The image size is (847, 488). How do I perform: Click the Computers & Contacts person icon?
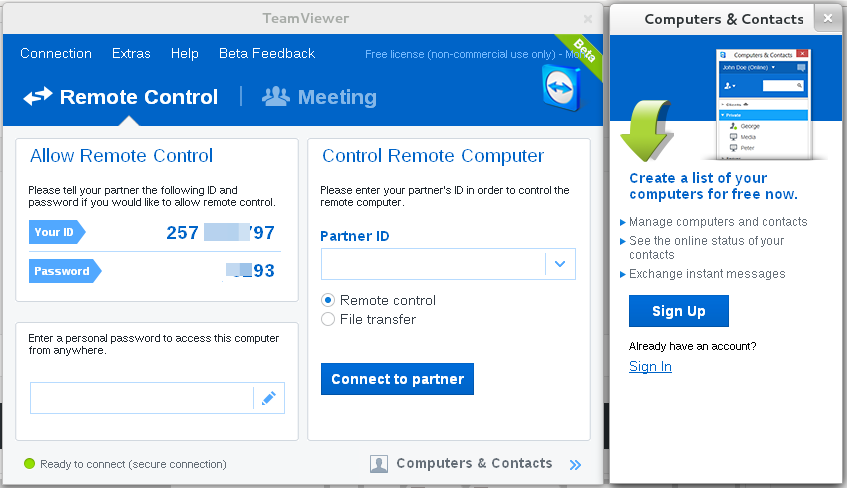point(379,464)
